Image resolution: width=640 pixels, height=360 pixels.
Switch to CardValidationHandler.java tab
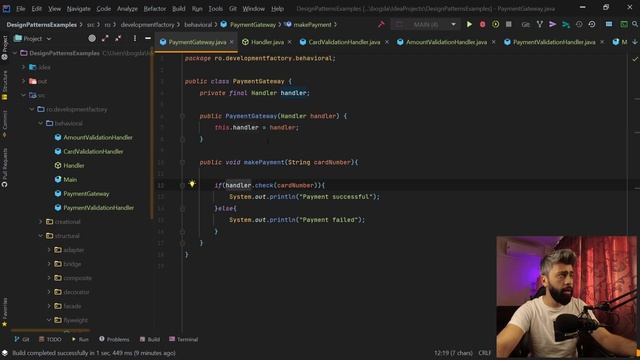pos(344,42)
